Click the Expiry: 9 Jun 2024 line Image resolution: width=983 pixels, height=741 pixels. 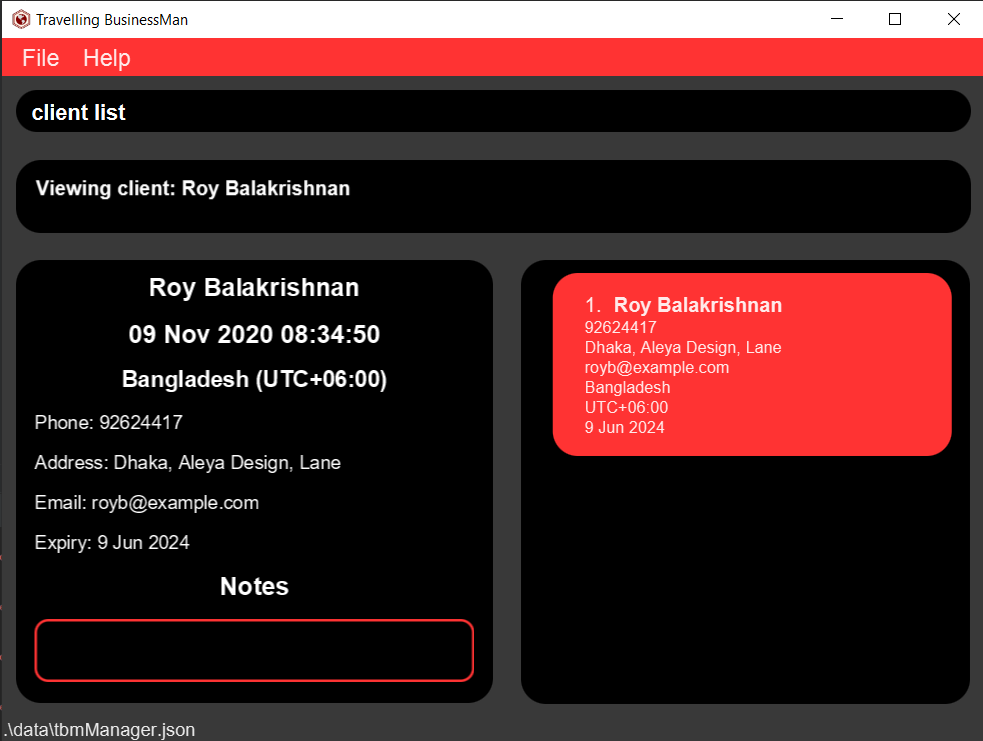click(112, 543)
